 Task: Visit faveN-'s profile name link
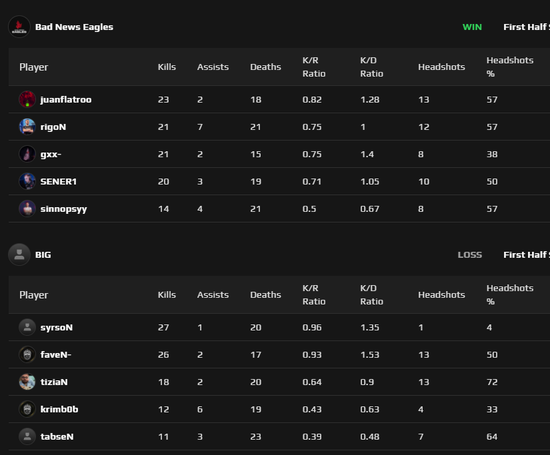pyautogui.click(x=56, y=355)
